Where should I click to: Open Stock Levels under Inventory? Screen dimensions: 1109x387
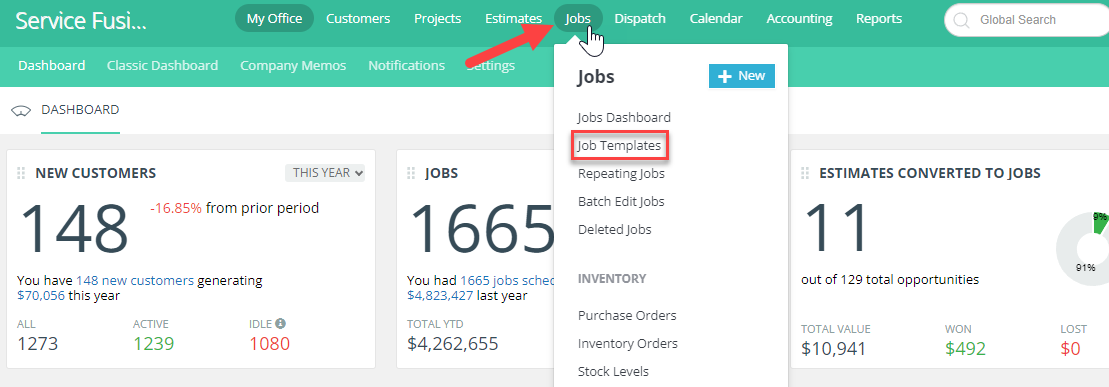tap(613, 371)
